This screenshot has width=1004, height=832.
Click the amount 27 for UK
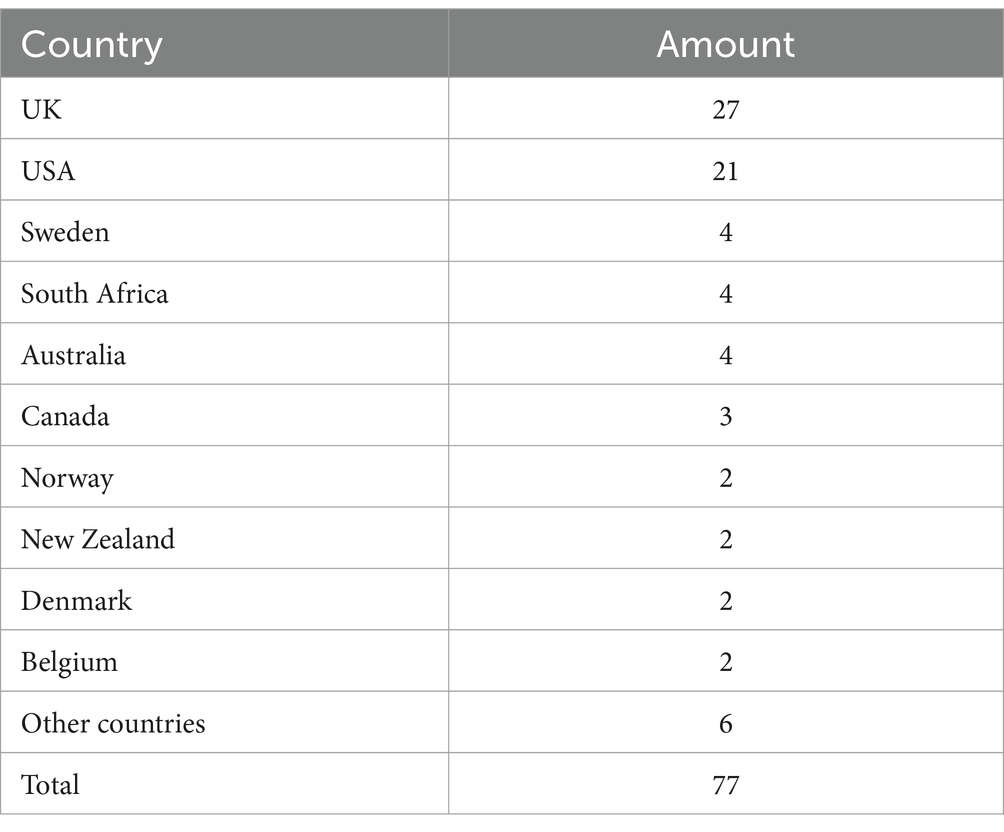(725, 110)
